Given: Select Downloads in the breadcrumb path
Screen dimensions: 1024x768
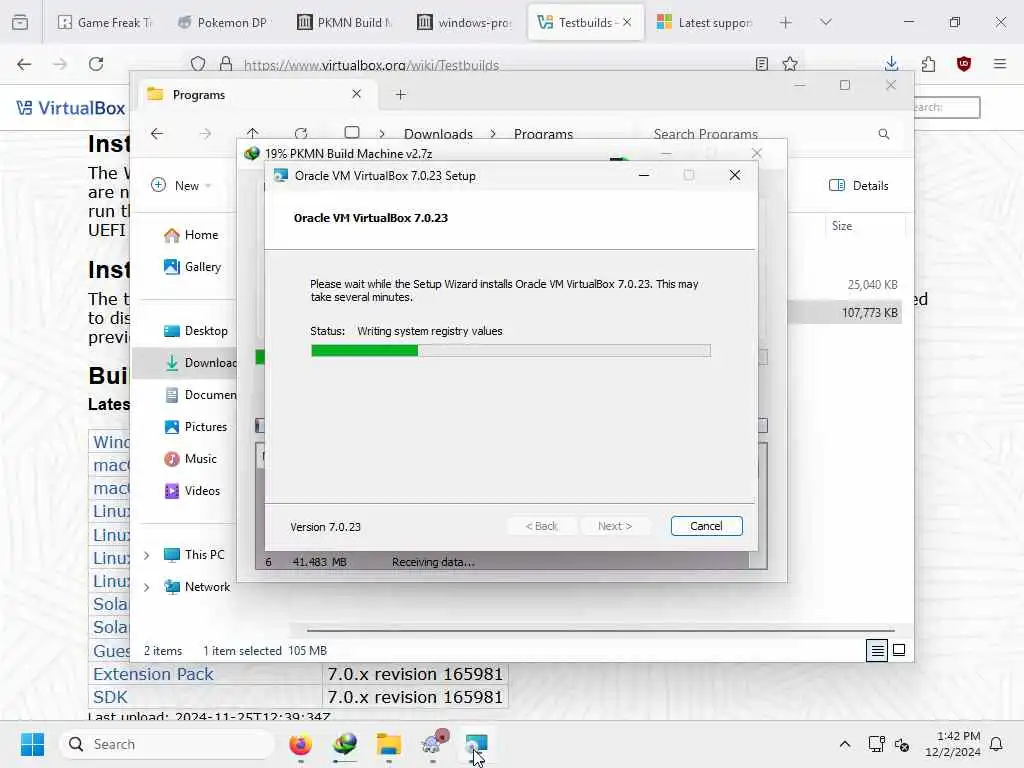Looking at the screenshot, I should pos(438,134).
